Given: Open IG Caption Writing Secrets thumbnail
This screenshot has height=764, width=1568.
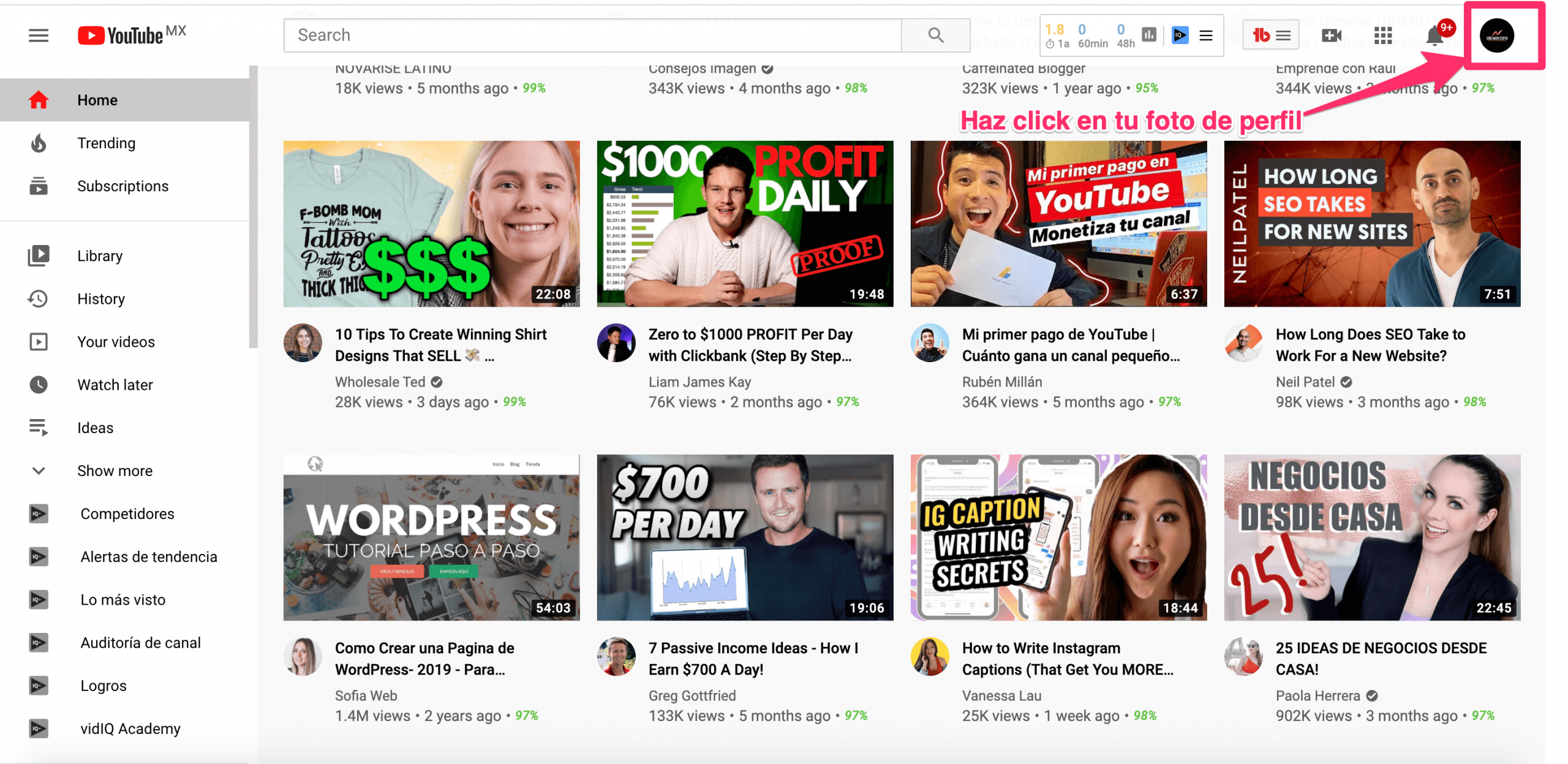Looking at the screenshot, I should [1058, 537].
